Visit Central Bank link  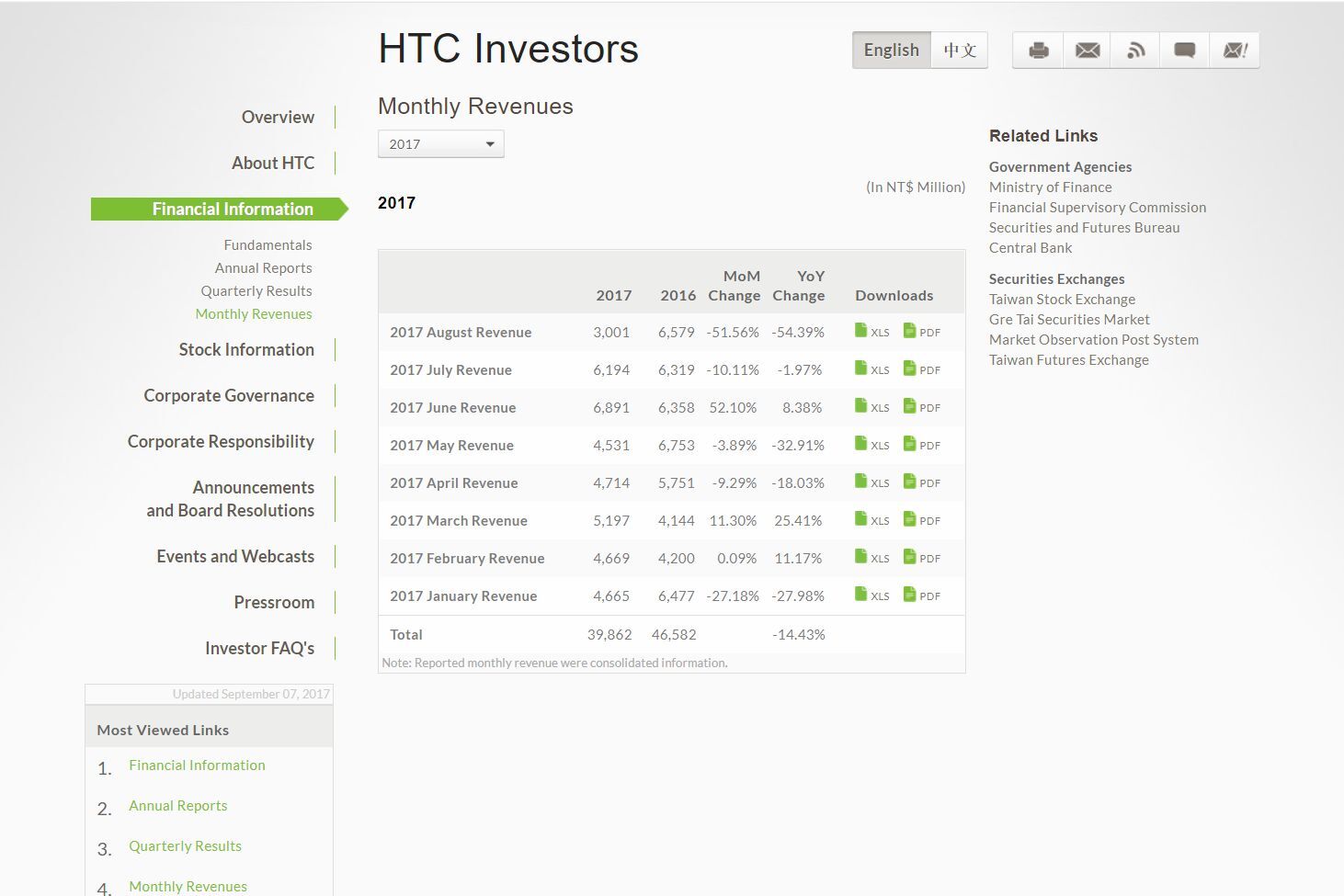coord(1031,247)
